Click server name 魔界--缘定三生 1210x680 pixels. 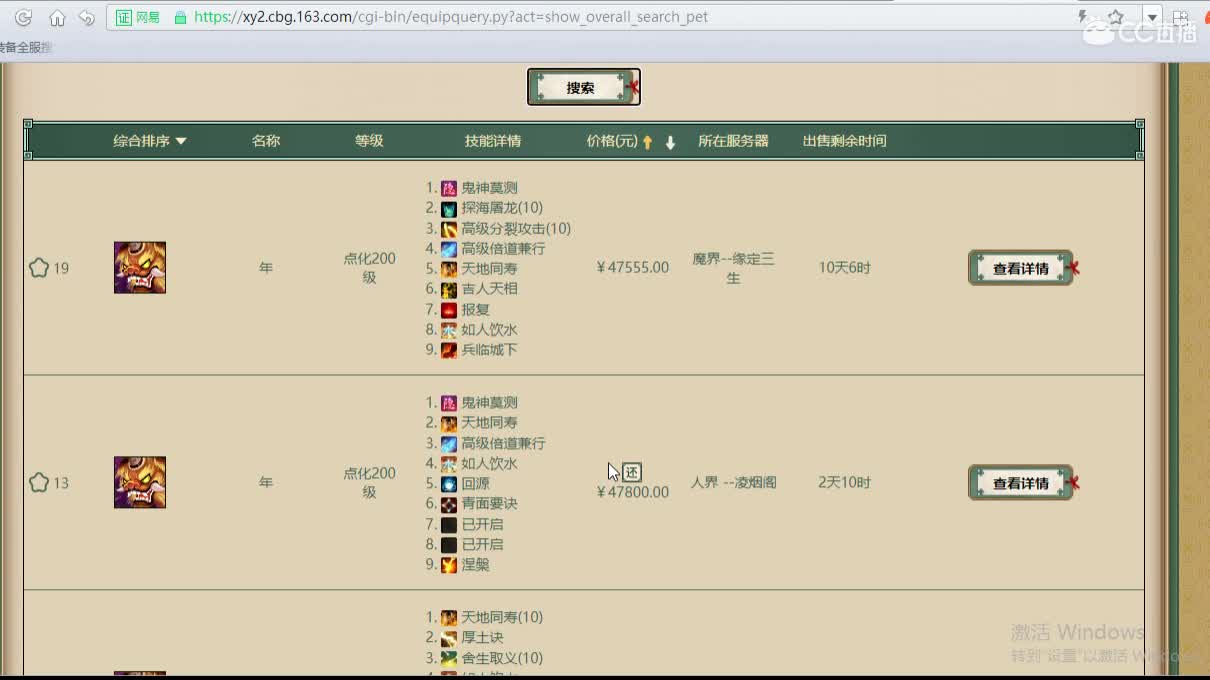tap(733, 268)
